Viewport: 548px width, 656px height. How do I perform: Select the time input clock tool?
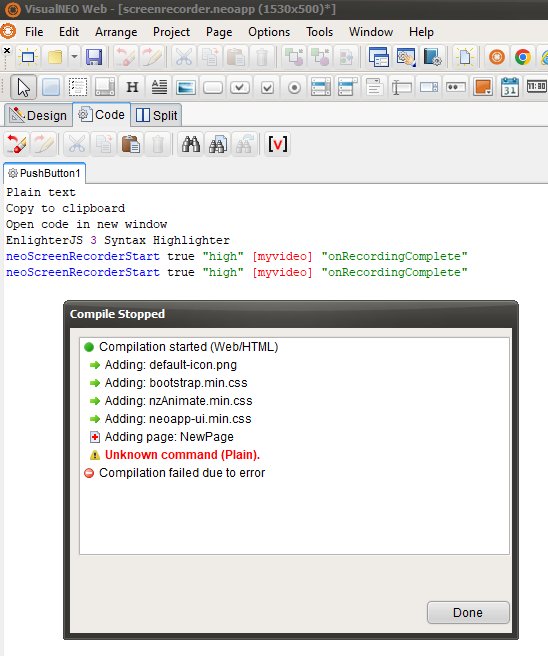(537, 87)
